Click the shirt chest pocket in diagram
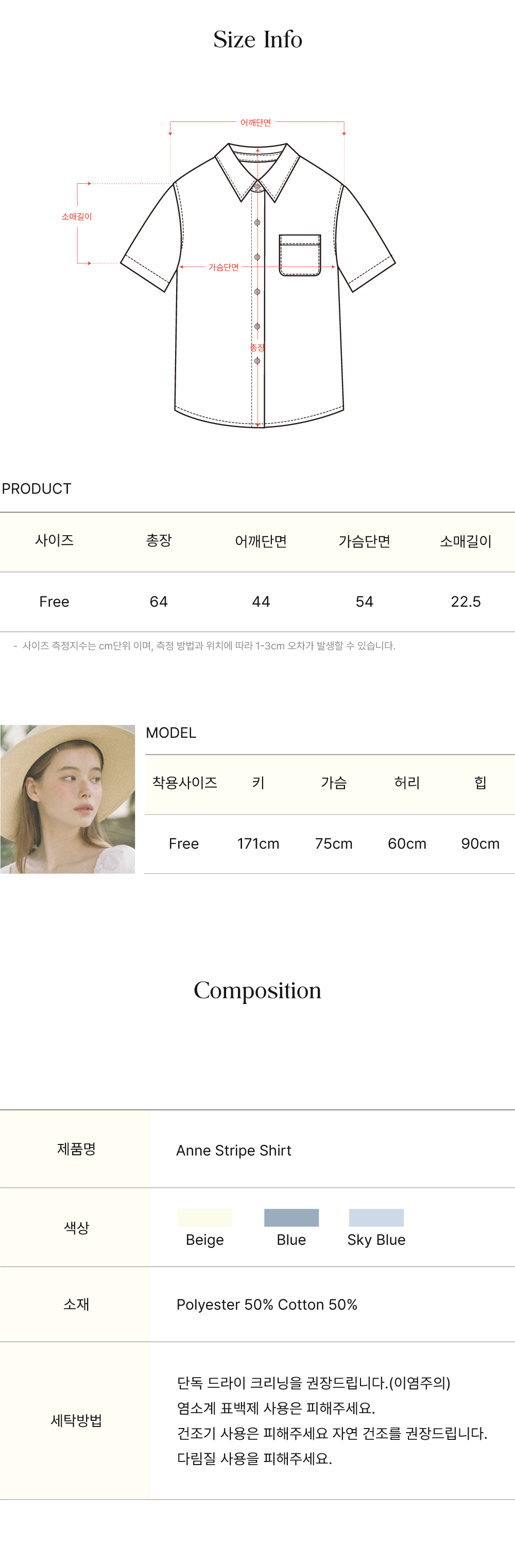 300,255
